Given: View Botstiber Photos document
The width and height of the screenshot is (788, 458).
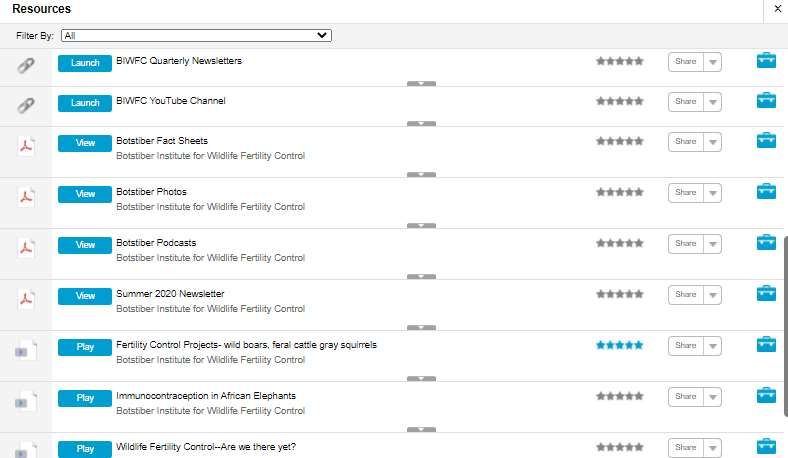Looking at the screenshot, I should [x=85, y=194].
